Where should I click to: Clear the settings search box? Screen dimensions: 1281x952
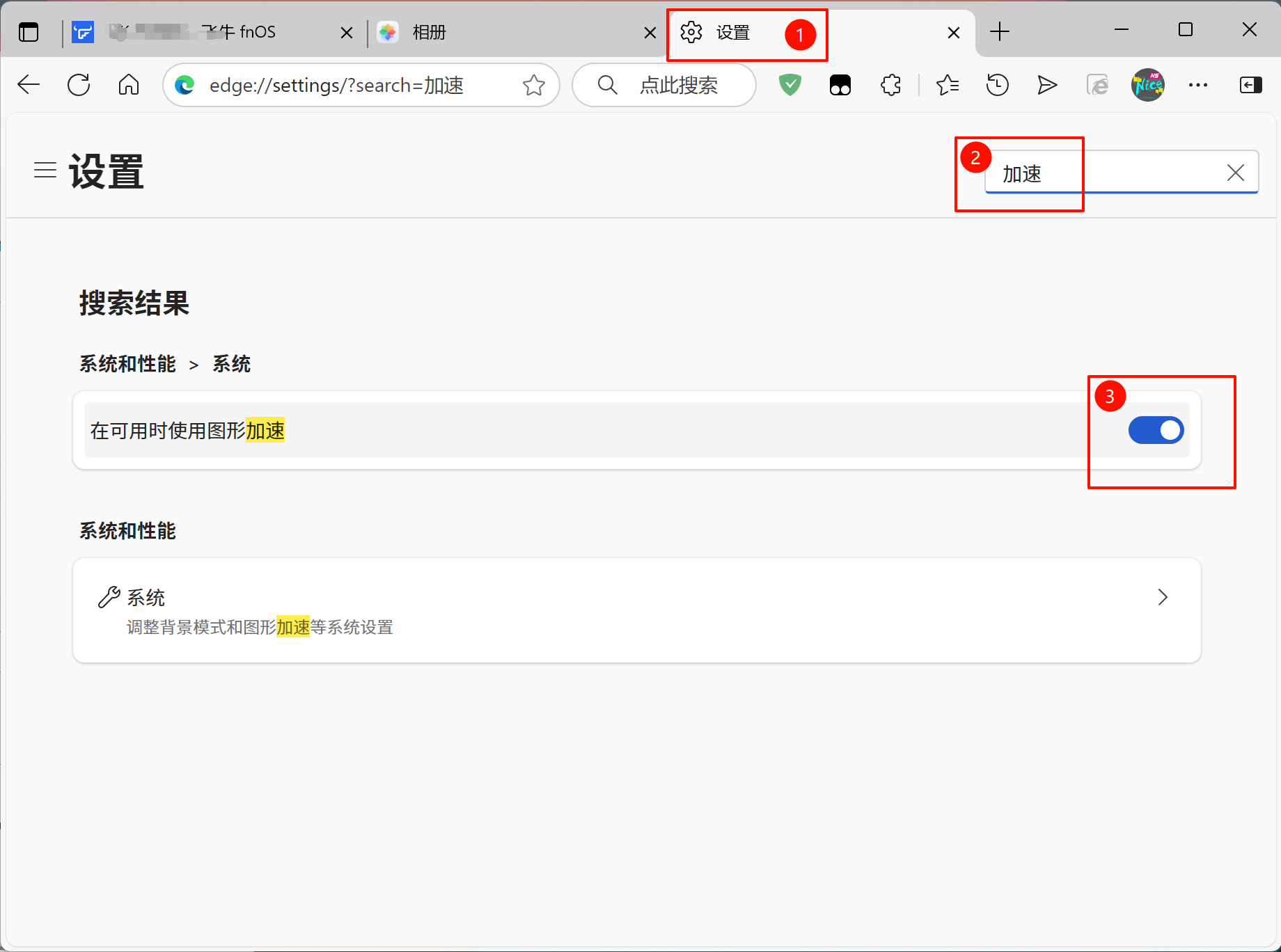(x=1236, y=173)
